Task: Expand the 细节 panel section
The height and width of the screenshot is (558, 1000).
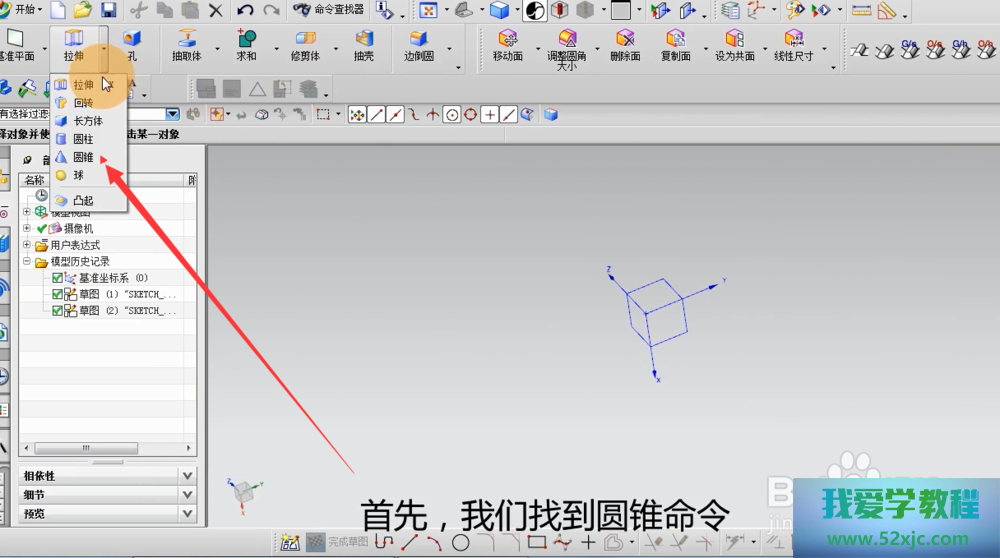Action: pyautogui.click(x=186, y=495)
